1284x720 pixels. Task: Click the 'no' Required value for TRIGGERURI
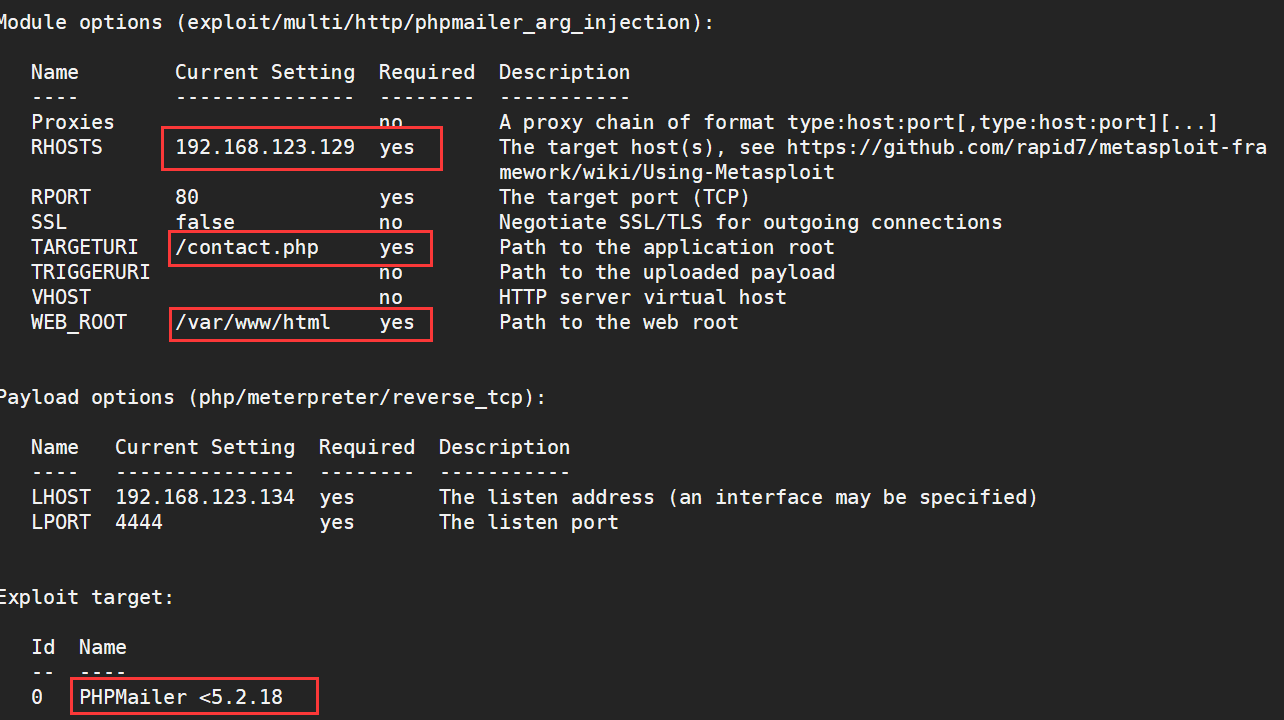pos(391,272)
